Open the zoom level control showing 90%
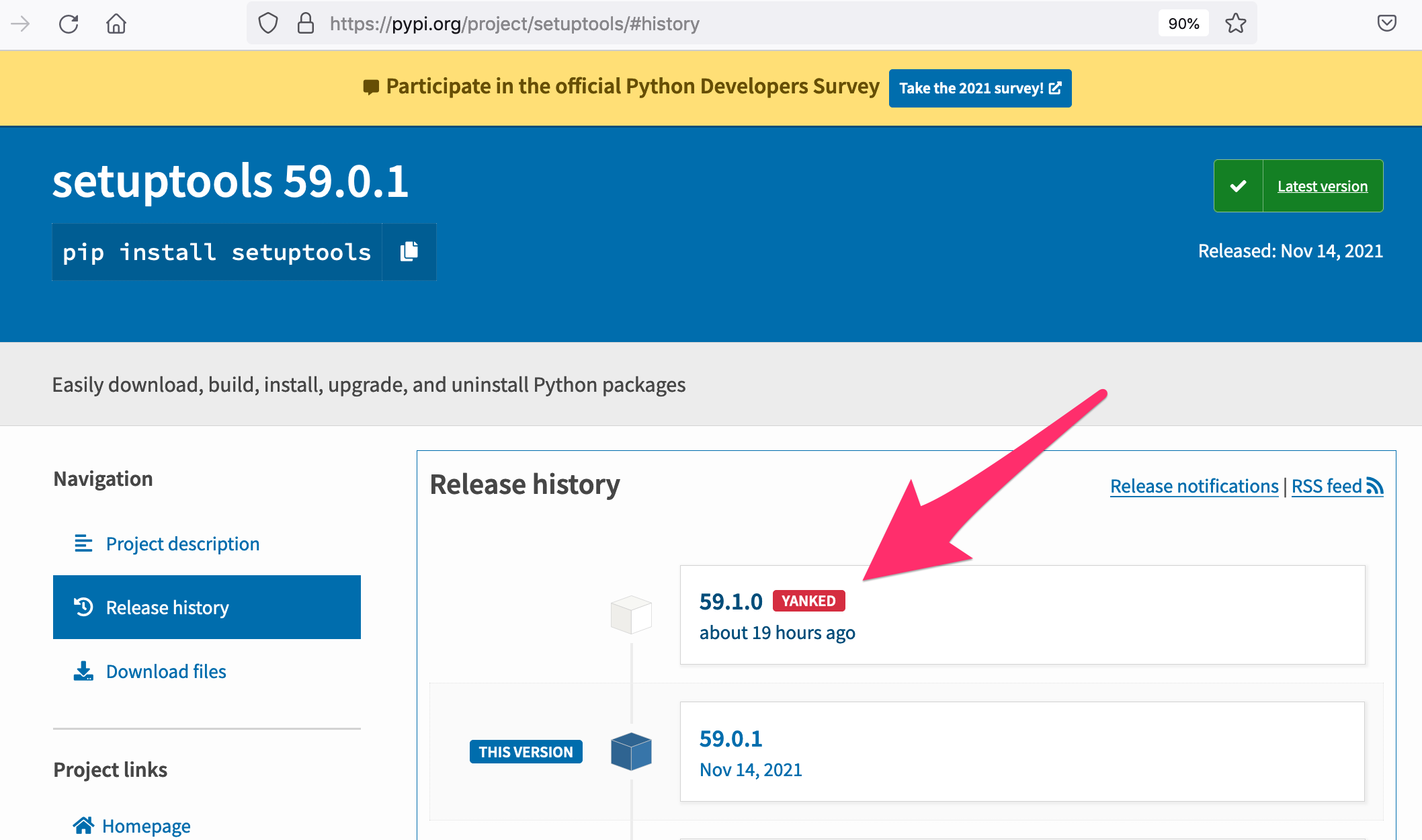1422x840 pixels. [1183, 23]
